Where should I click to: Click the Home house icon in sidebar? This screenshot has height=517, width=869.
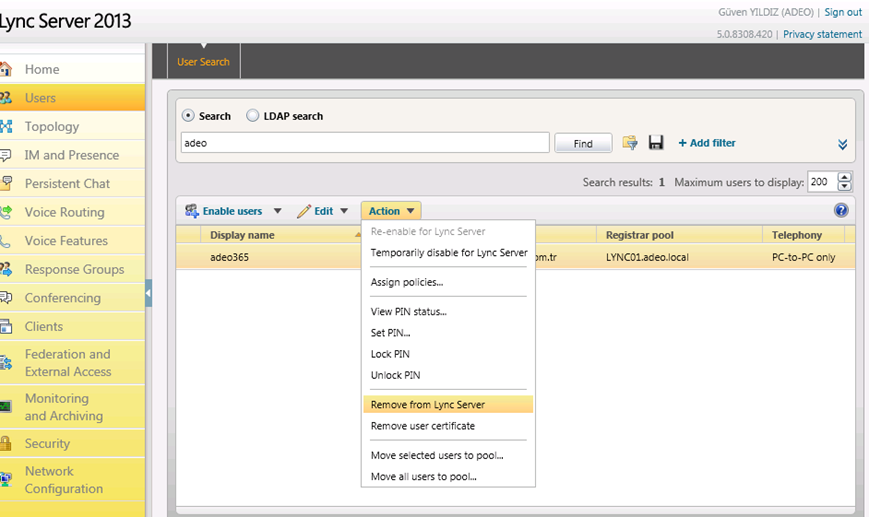[x=6, y=69]
